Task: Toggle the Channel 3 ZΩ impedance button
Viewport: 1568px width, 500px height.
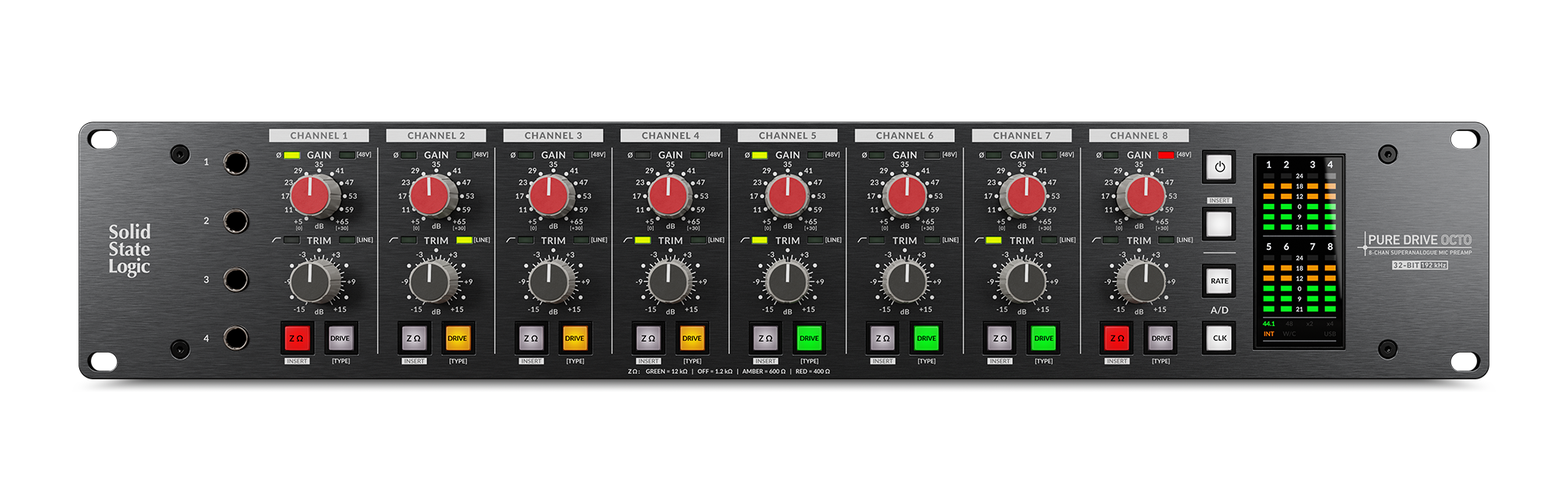Action: tap(531, 339)
